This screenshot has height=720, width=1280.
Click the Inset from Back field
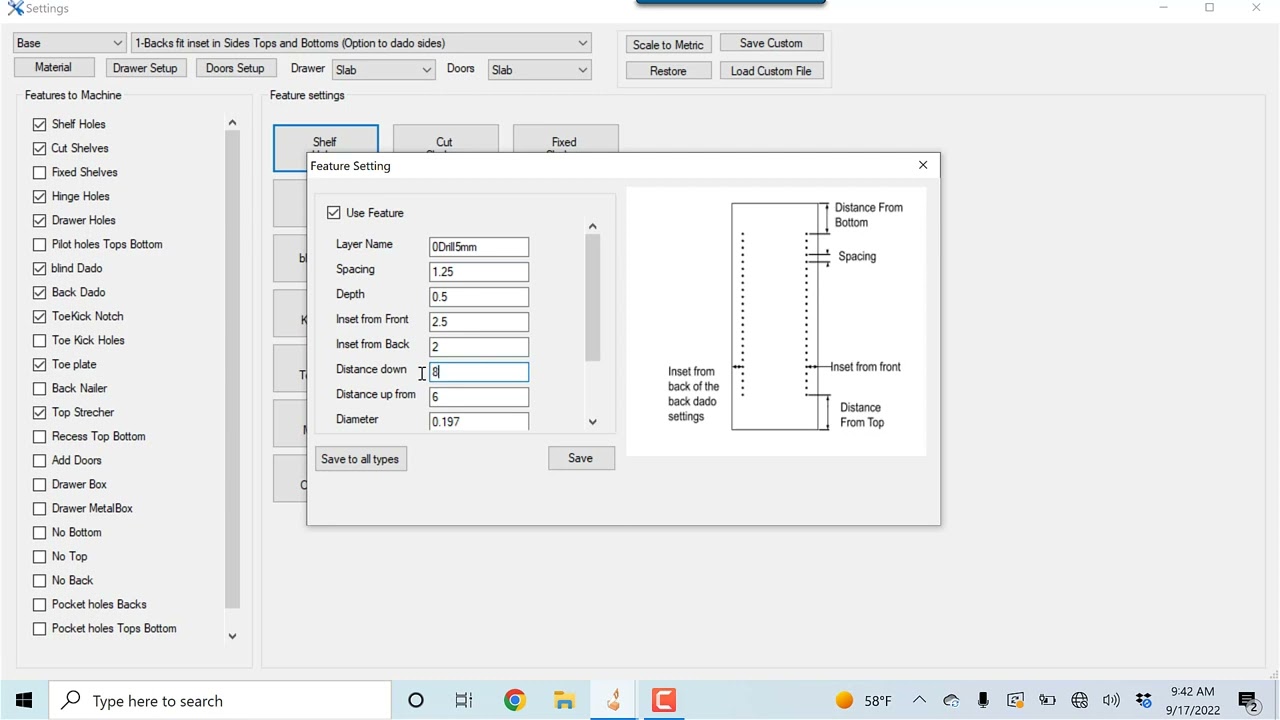[479, 347]
